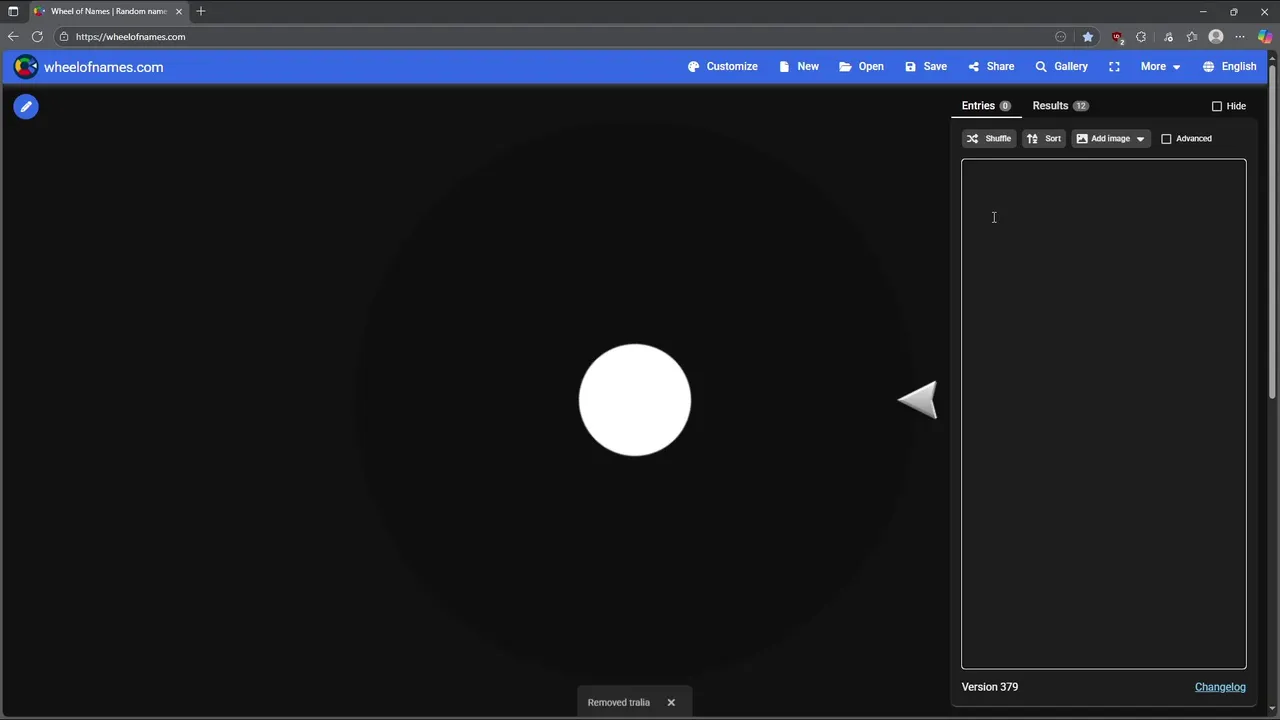The image size is (1280, 720).
Task: Enter fullscreen mode icon
Action: [x=1114, y=67]
